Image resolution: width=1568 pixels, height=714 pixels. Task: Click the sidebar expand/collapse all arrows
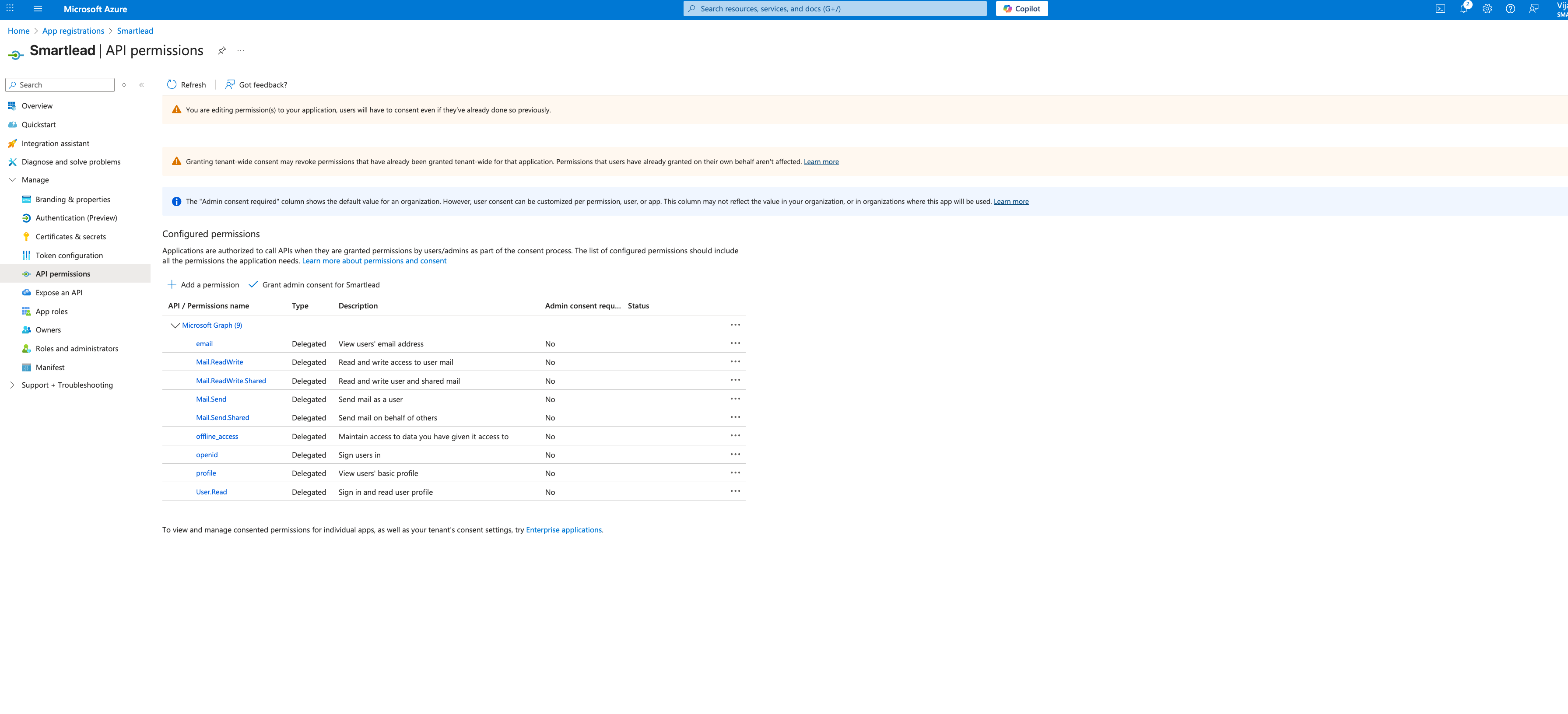[124, 85]
